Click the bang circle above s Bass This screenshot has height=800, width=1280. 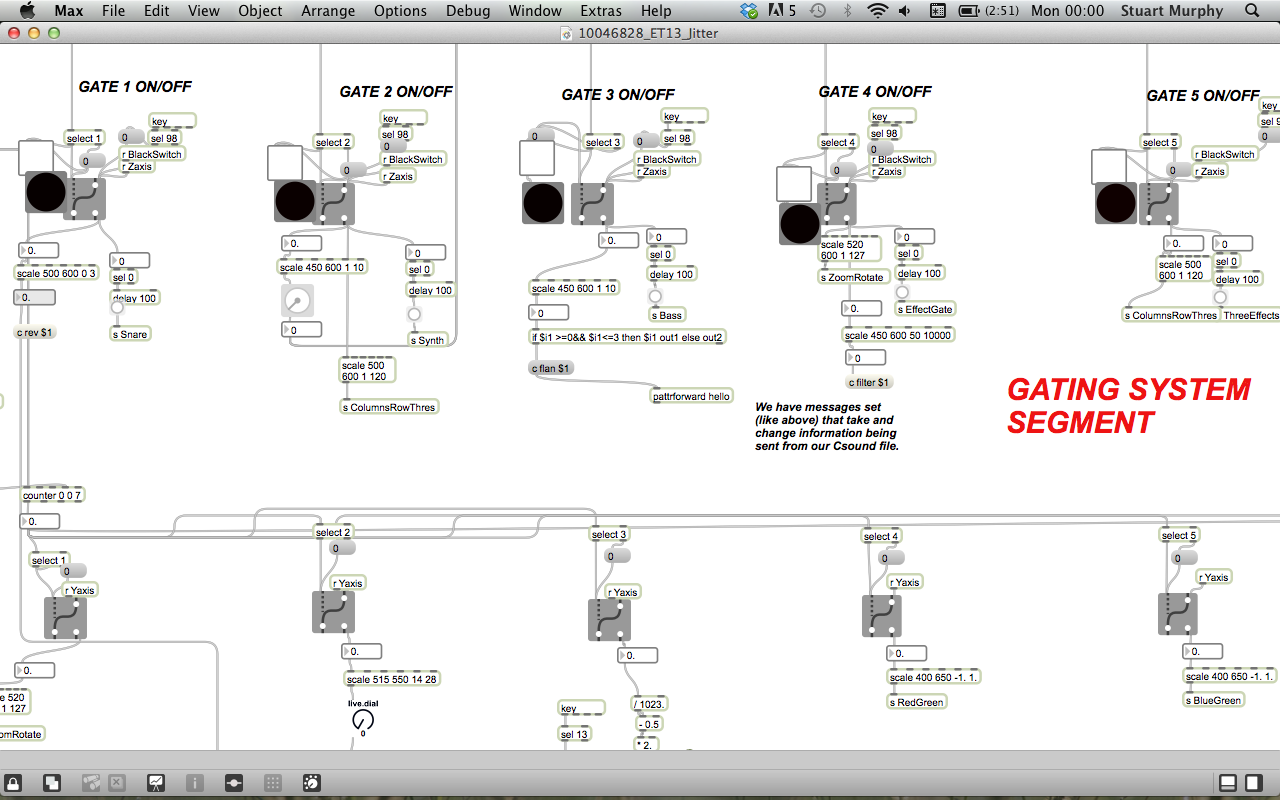655,296
